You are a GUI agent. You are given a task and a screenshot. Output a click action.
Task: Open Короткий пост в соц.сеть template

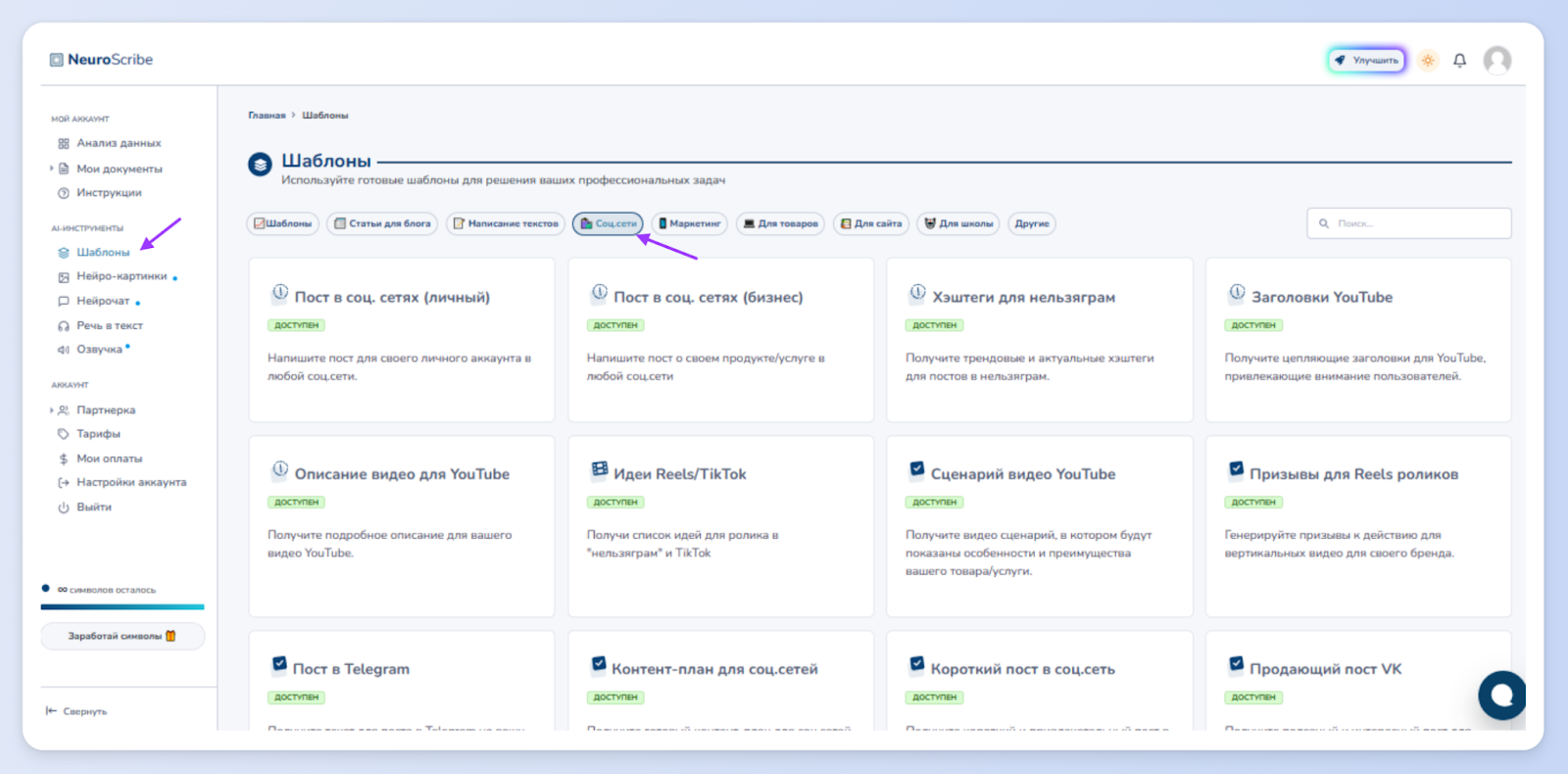pyautogui.click(x=1040, y=681)
